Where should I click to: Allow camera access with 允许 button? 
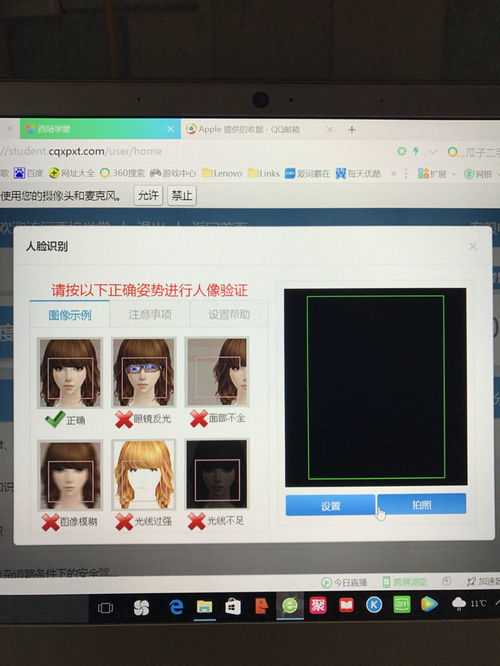148,195
